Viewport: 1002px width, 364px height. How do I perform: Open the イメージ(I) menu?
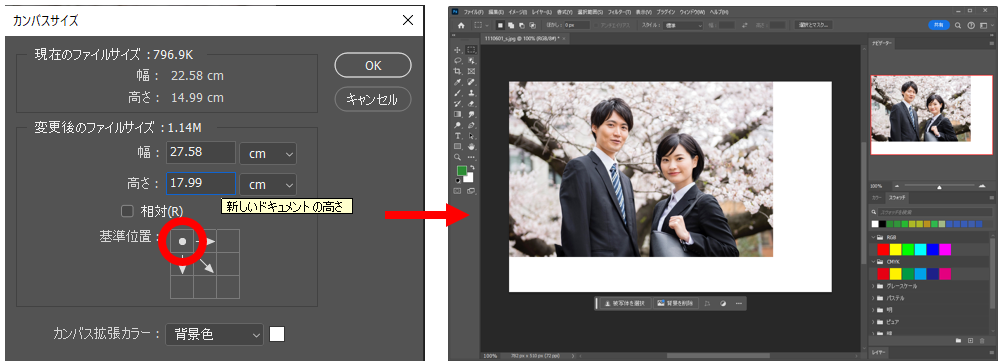pyautogui.click(x=518, y=12)
